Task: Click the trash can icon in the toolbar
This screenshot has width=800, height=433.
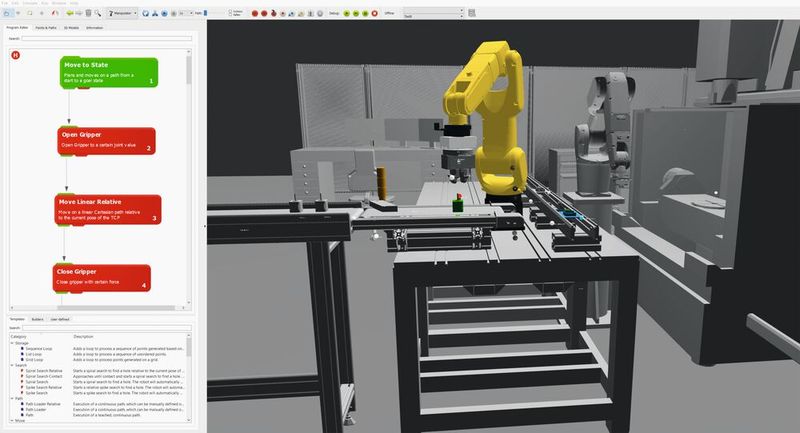Action: click(88, 13)
